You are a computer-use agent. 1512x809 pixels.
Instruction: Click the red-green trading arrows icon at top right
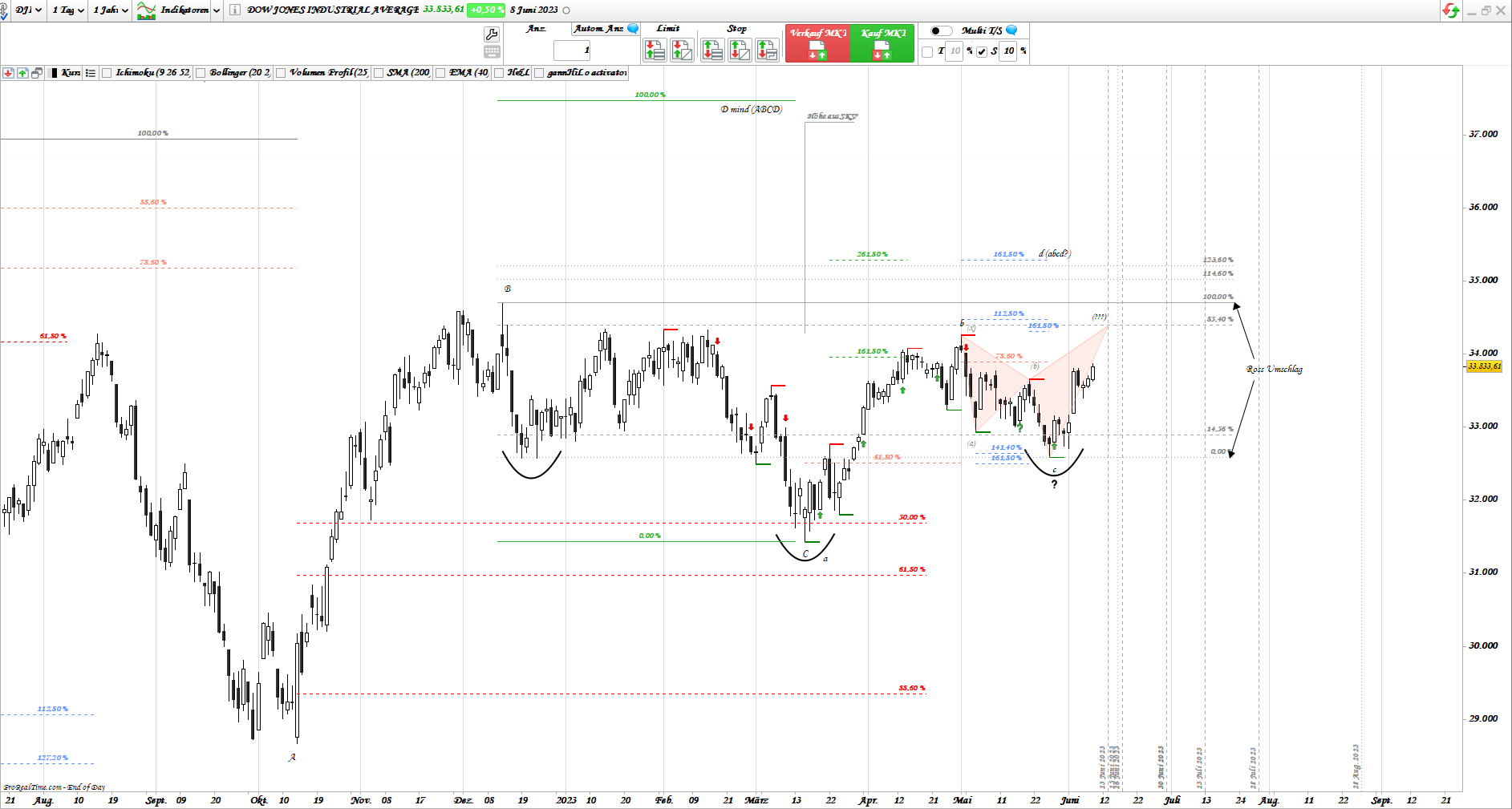click(x=1450, y=10)
